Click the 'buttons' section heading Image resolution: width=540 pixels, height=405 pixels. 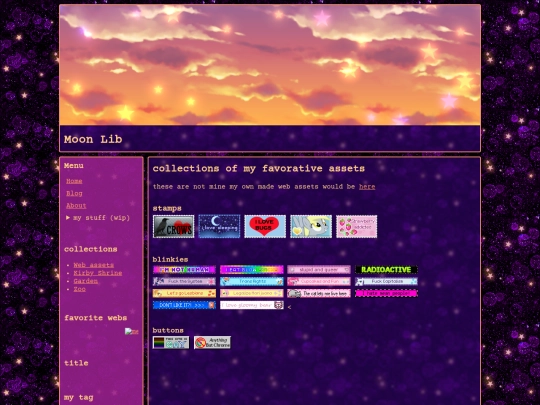tap(168, 330)
